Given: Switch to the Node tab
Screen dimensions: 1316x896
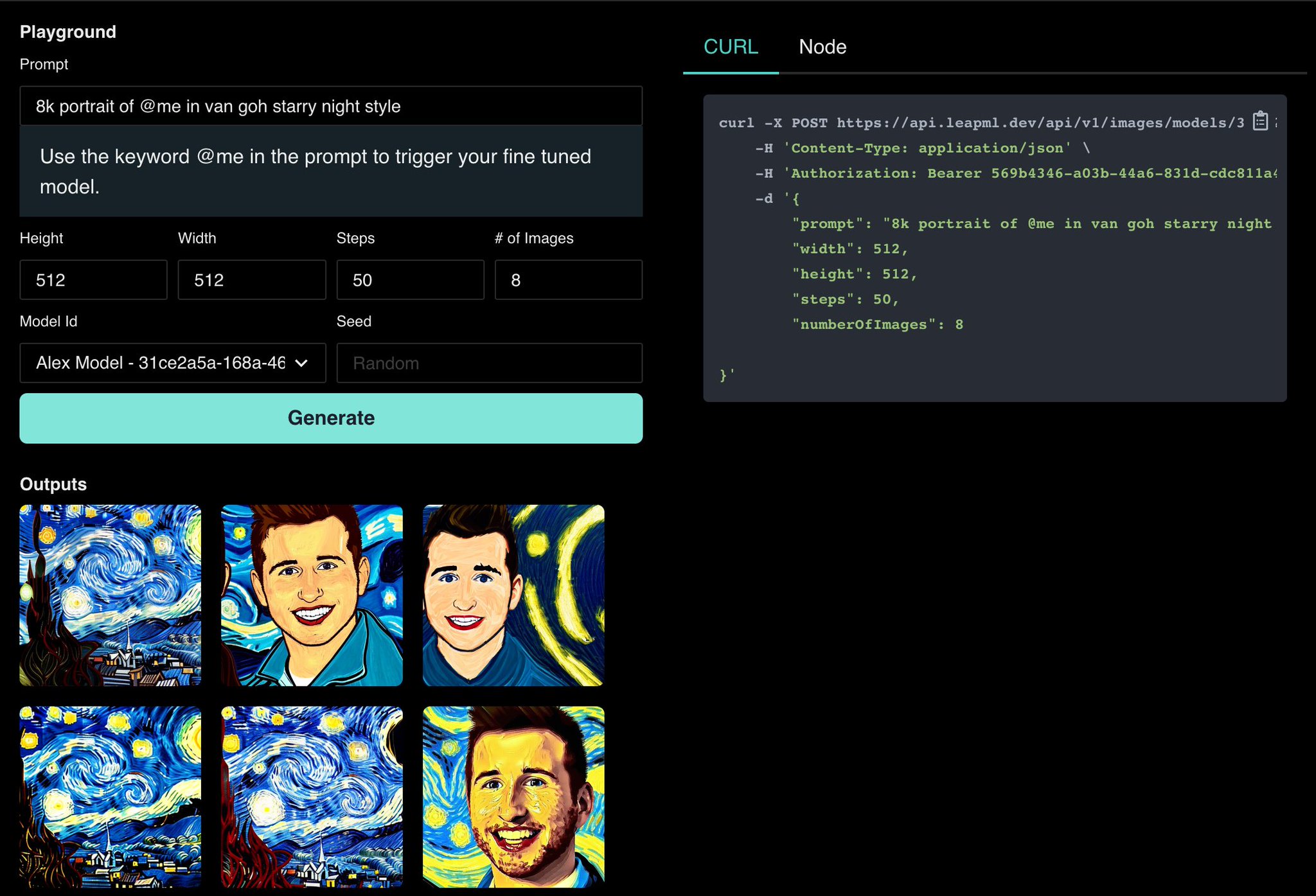Looking at the screenshot, I should point(822,47).
